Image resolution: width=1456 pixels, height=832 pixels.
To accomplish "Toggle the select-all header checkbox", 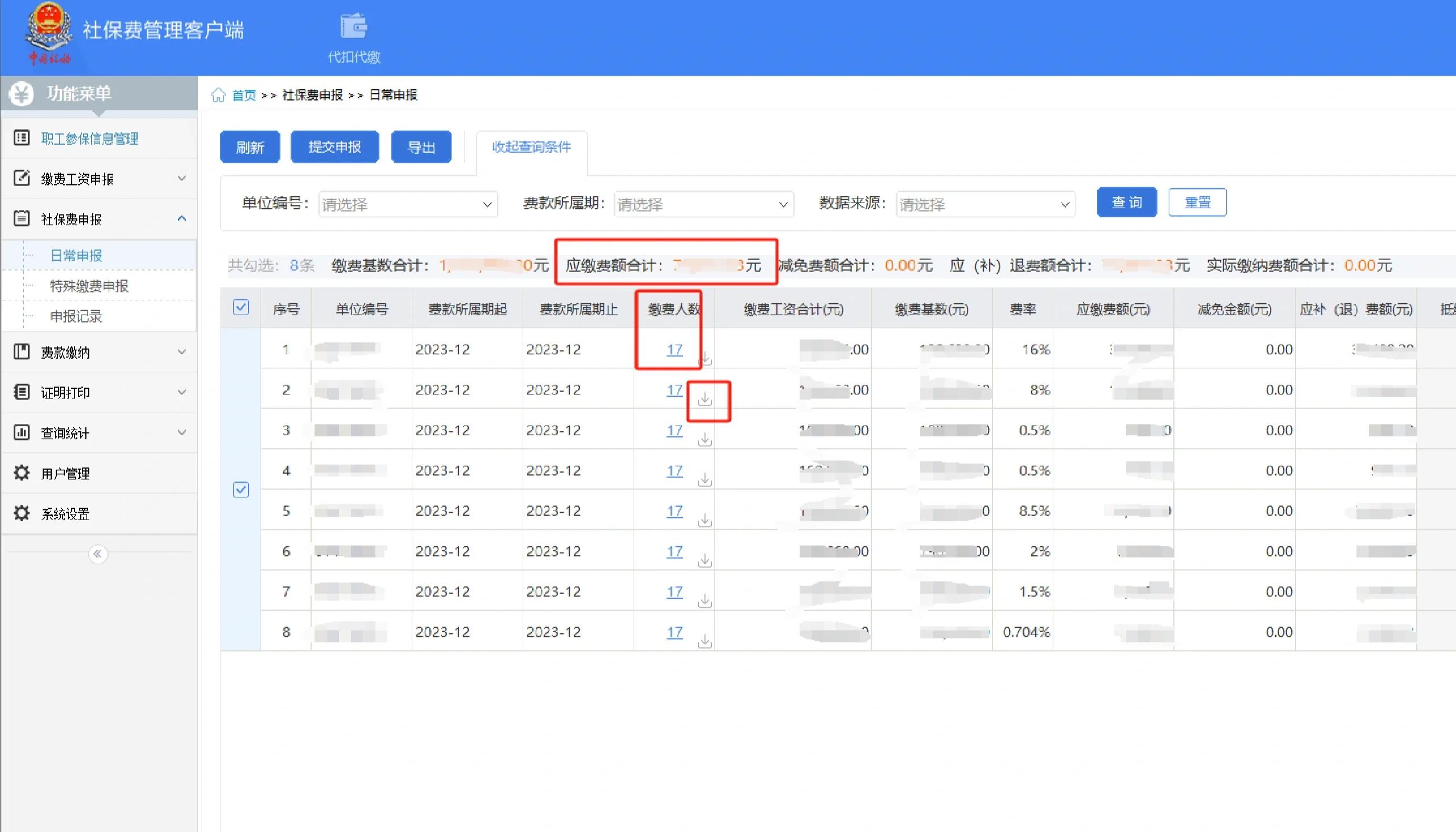I will [x=241, y=307].
